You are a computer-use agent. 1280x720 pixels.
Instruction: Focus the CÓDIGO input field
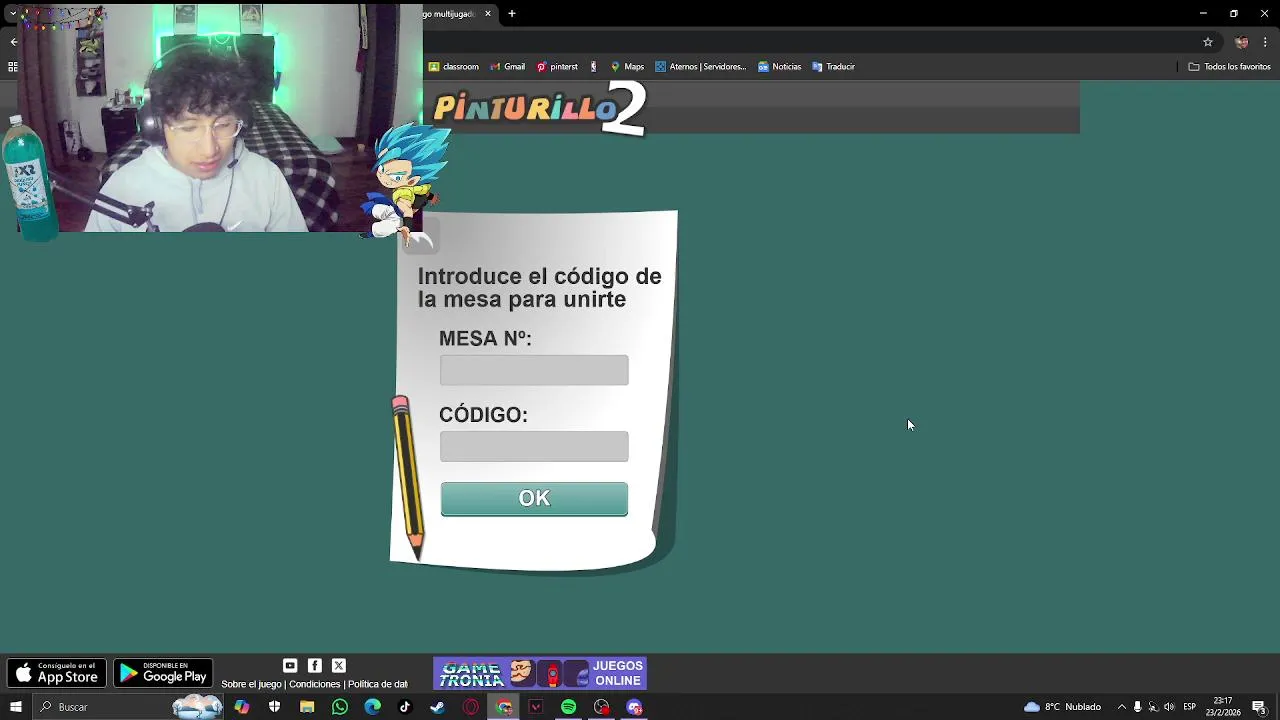[534, 446]
